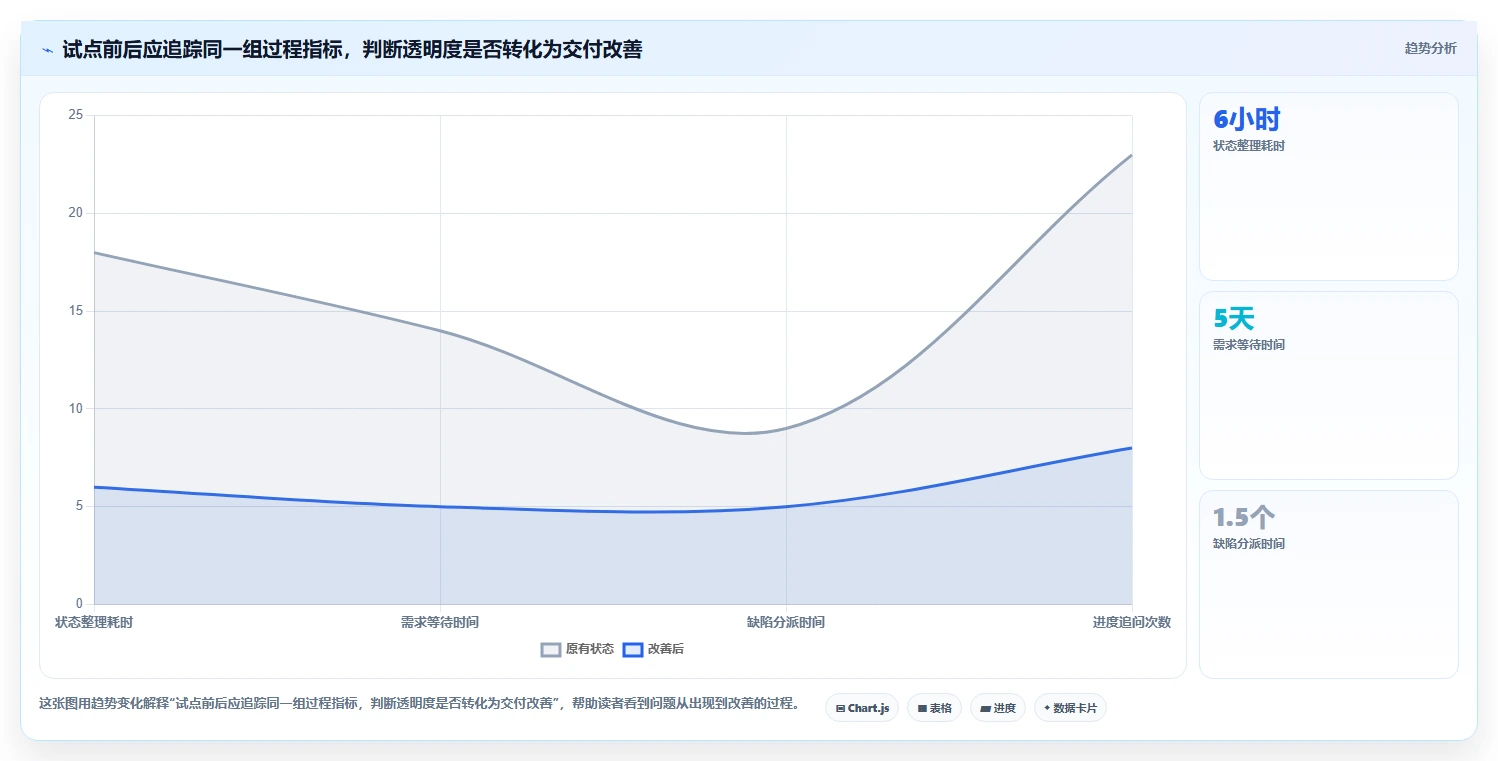Click the y-axis value 20

[76, 213]
